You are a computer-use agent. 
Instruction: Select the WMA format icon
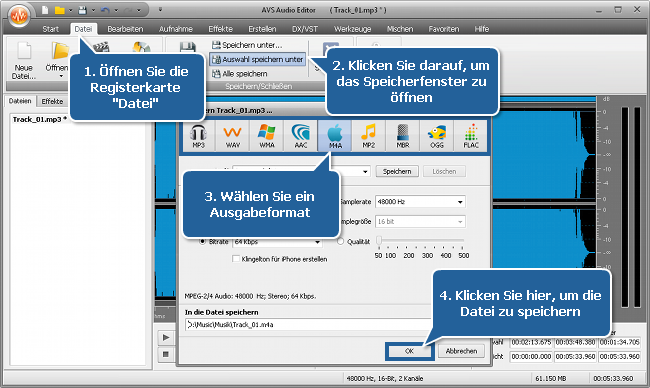(x=267, y=136)
